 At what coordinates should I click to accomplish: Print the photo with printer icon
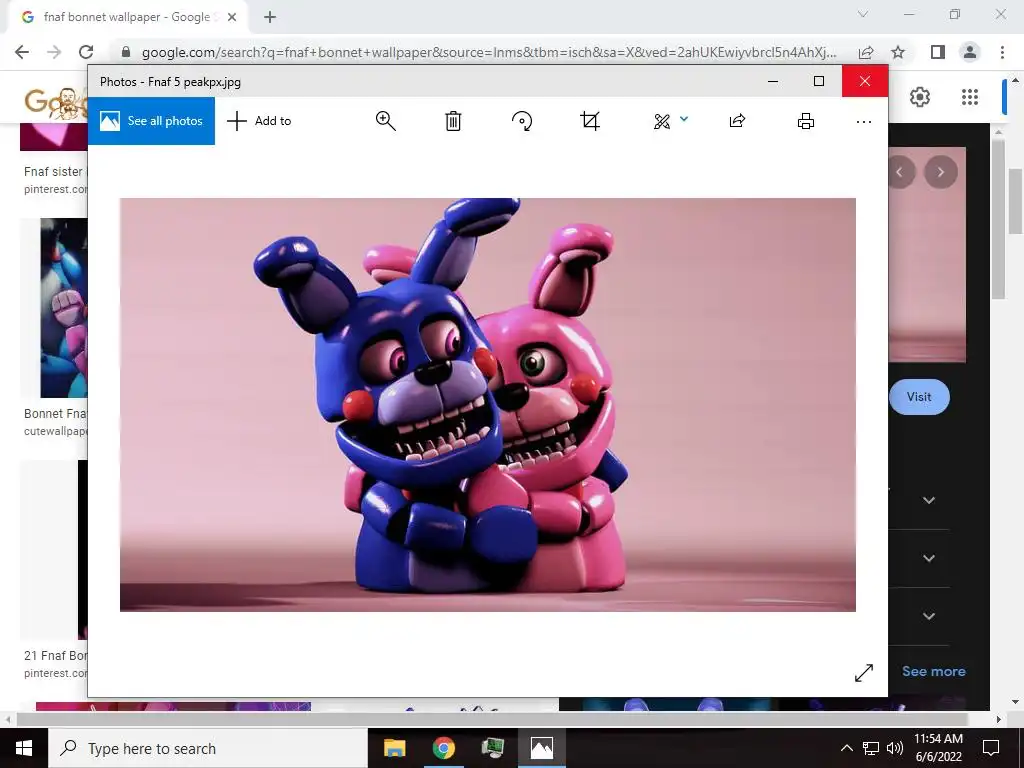[806, 121]
